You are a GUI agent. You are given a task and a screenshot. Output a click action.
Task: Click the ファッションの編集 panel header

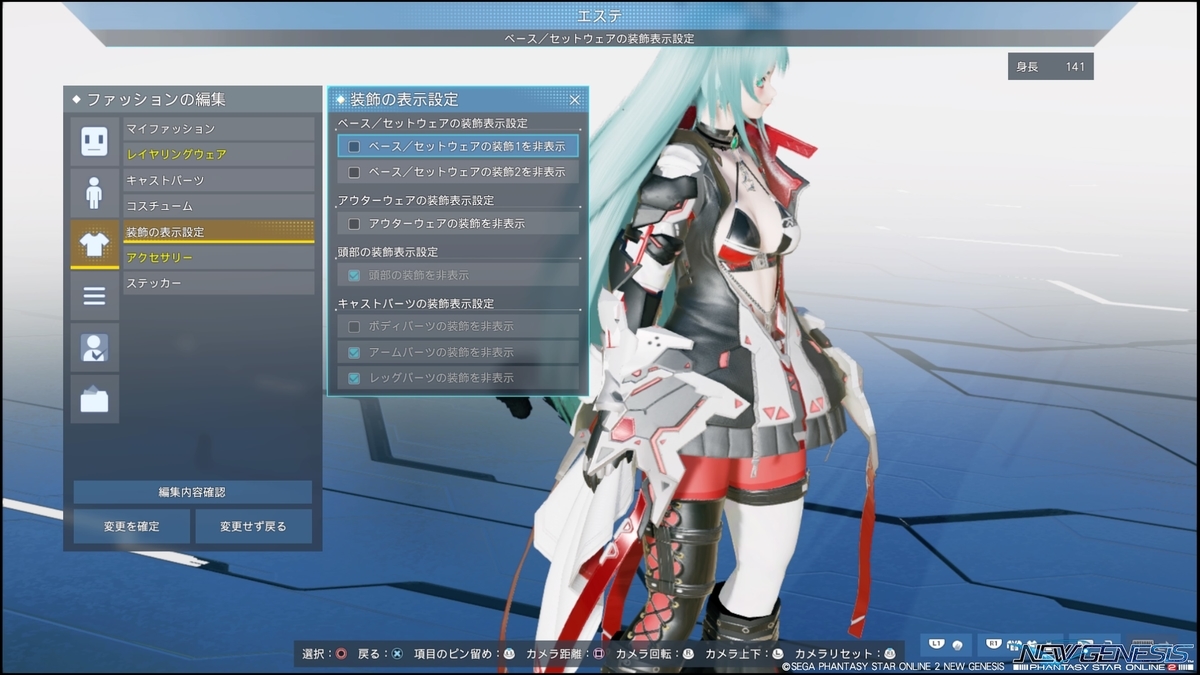pos(193,99)
